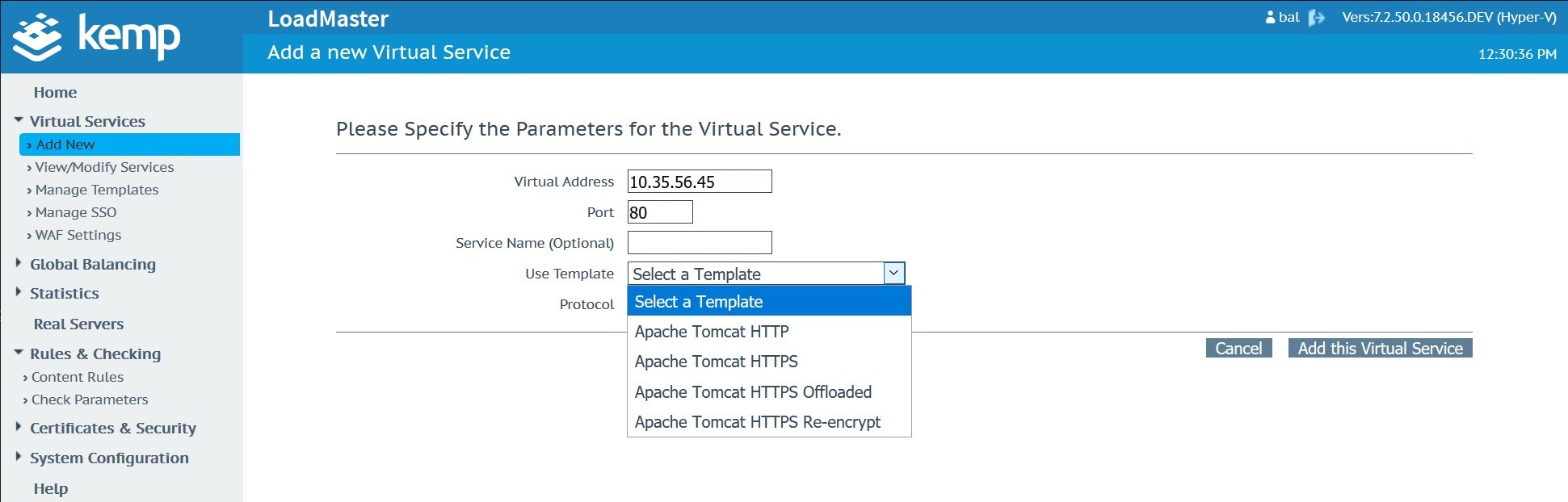Go to Manage Templates
The image size is (1568, 502).
(x=96, y=190)
